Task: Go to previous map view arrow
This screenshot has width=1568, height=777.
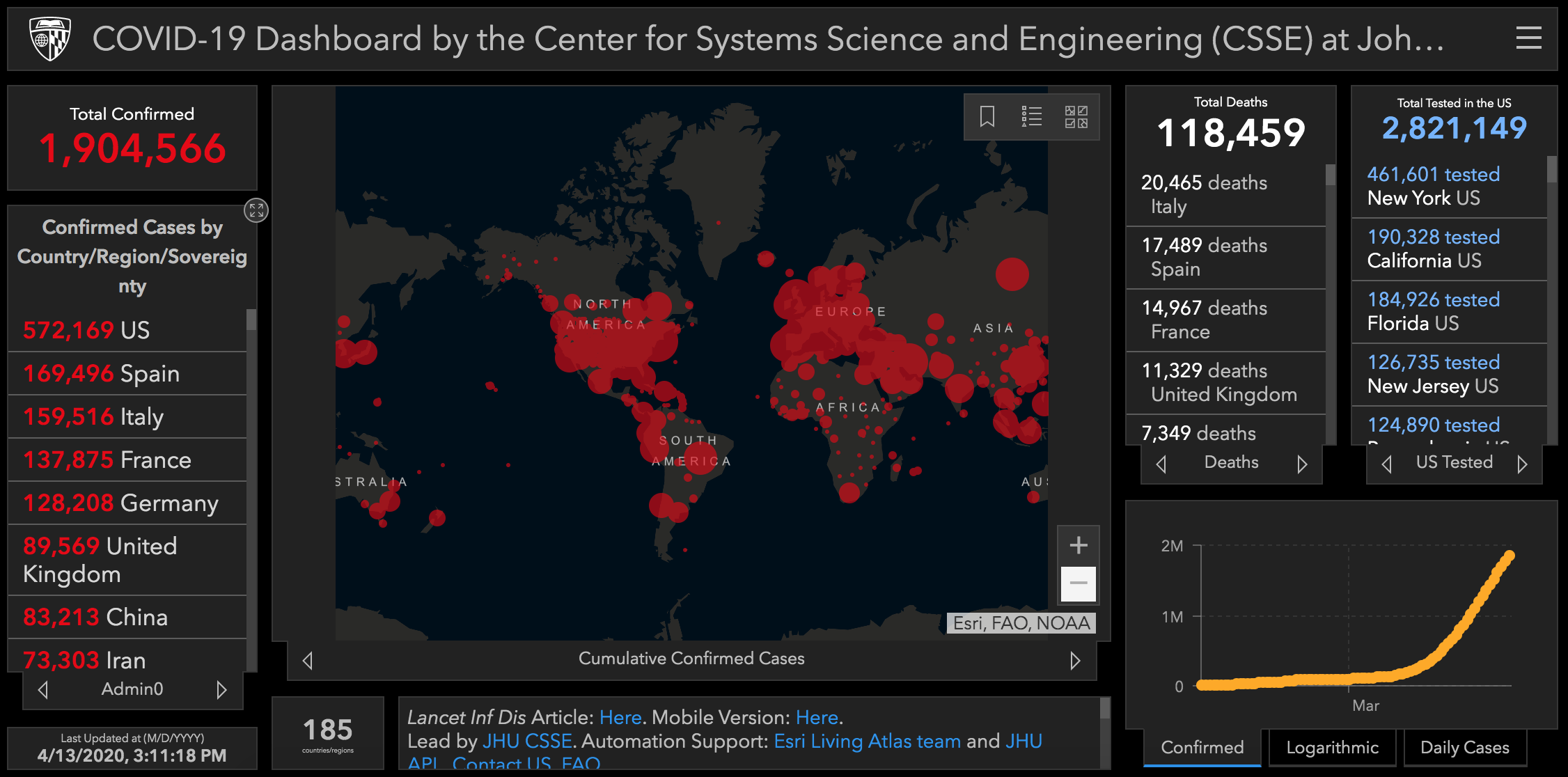Action: tap(308, 660)
